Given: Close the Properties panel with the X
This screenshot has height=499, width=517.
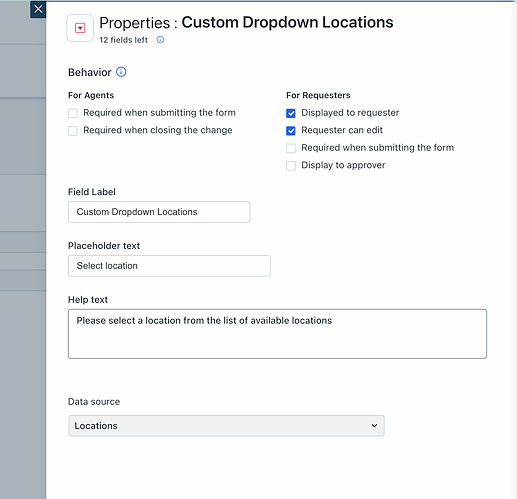Looking at the screenshot, I should click(x=38, y=9).
